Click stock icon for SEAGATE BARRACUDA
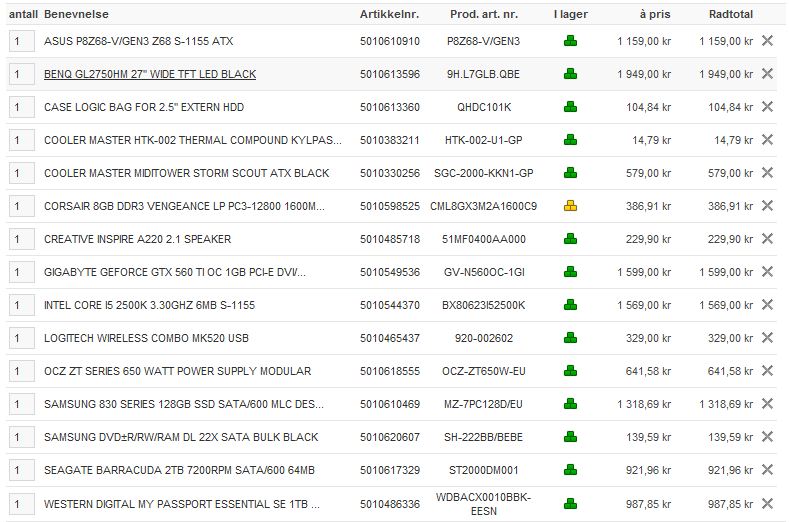789x522 pixels. point(570,469)
